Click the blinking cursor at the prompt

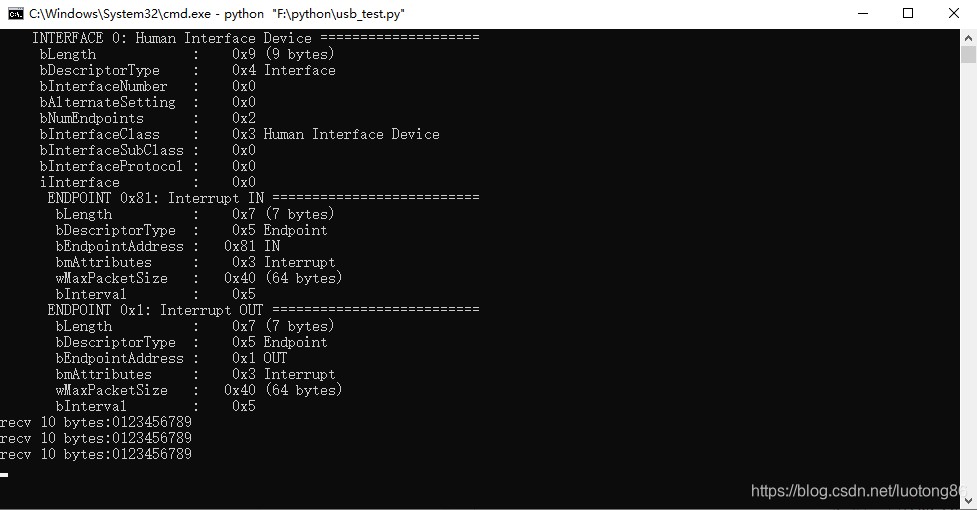pyautogui.click(x=4, y=475)
